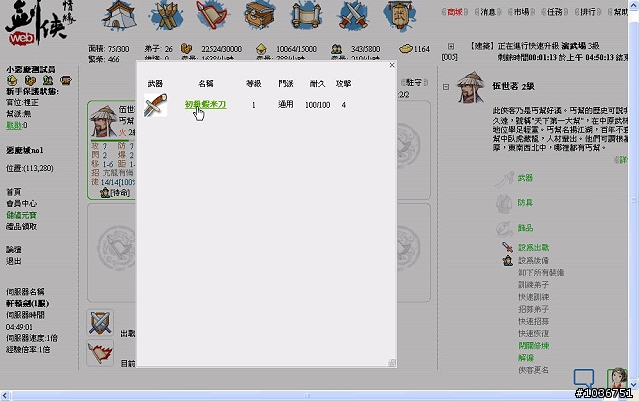Click the game logo 劍俠情緣 web
639x401 pixels.
pos(39,22)
